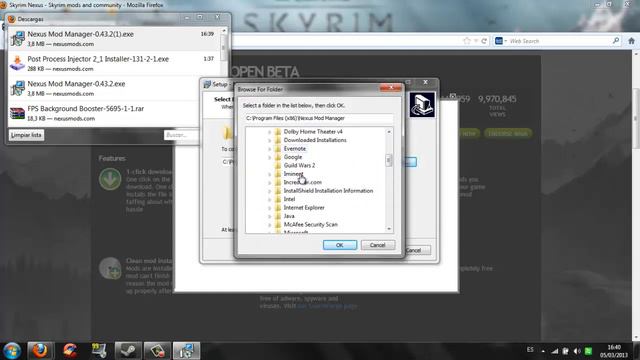Screen dimensions: 640x360
Task: Select the Google folder icon
Action: click(278, 157)
